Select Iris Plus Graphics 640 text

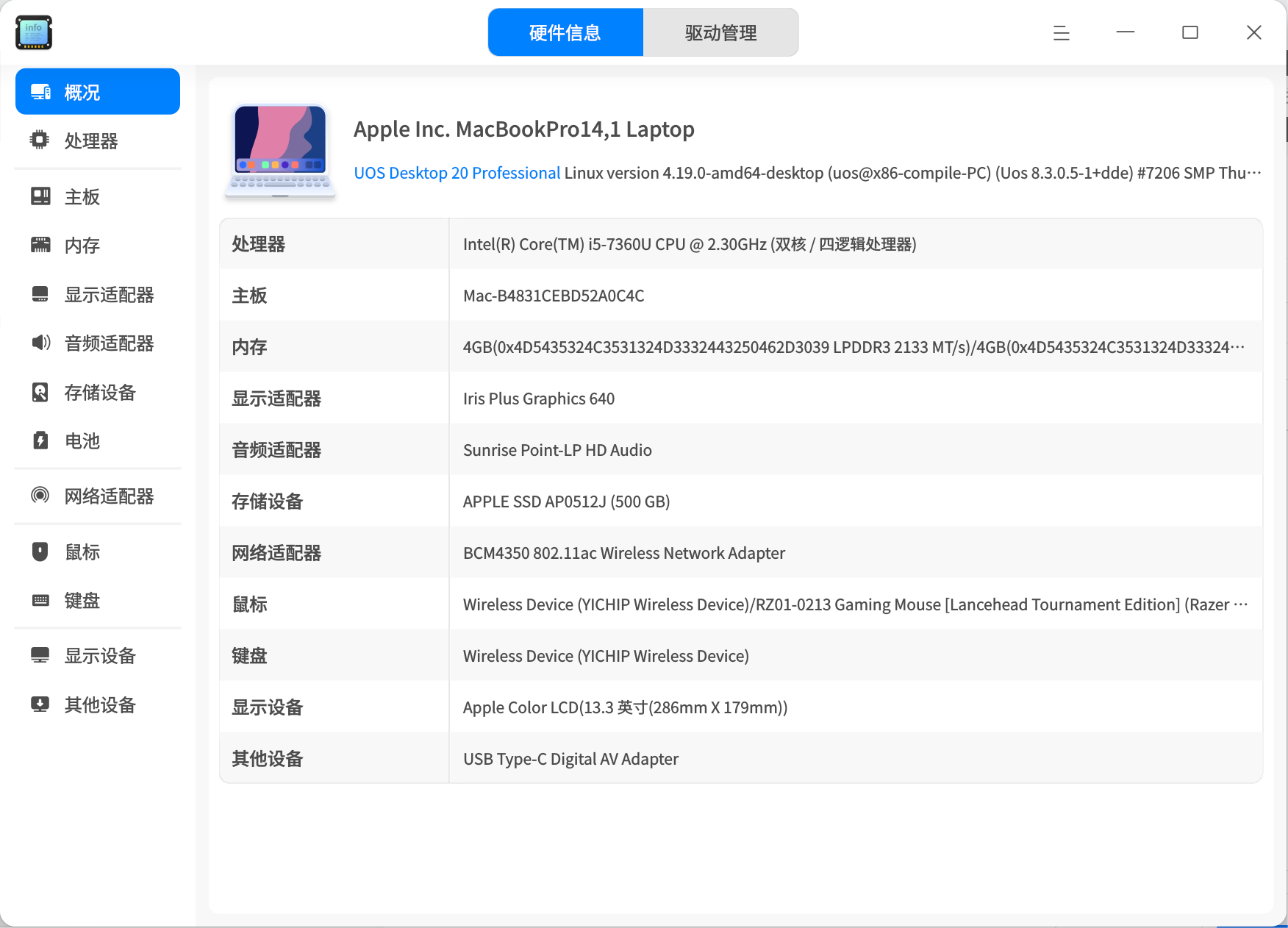click(x=539, y=399)
